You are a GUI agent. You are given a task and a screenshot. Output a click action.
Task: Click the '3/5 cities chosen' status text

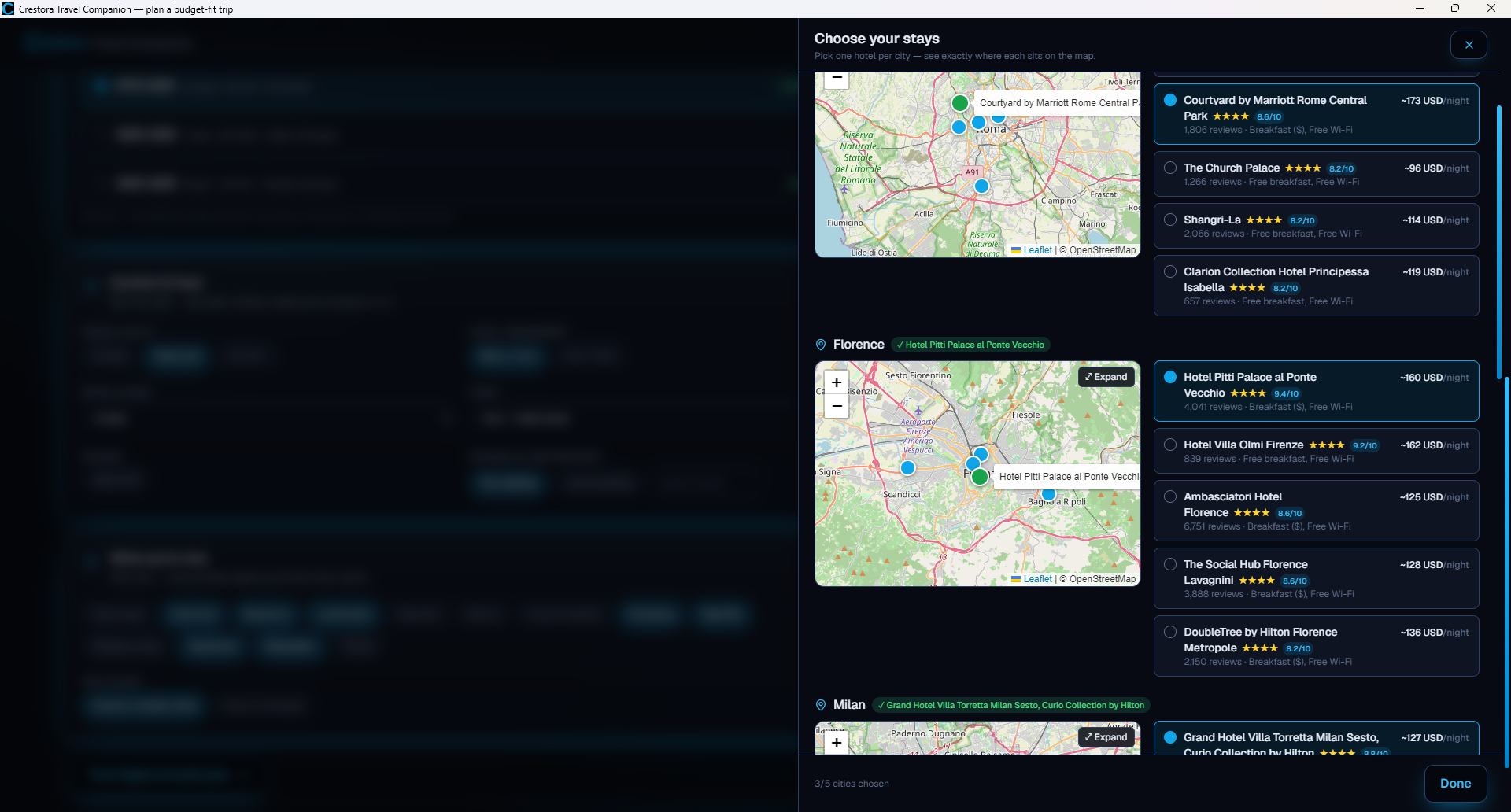(x=852, y=784)
